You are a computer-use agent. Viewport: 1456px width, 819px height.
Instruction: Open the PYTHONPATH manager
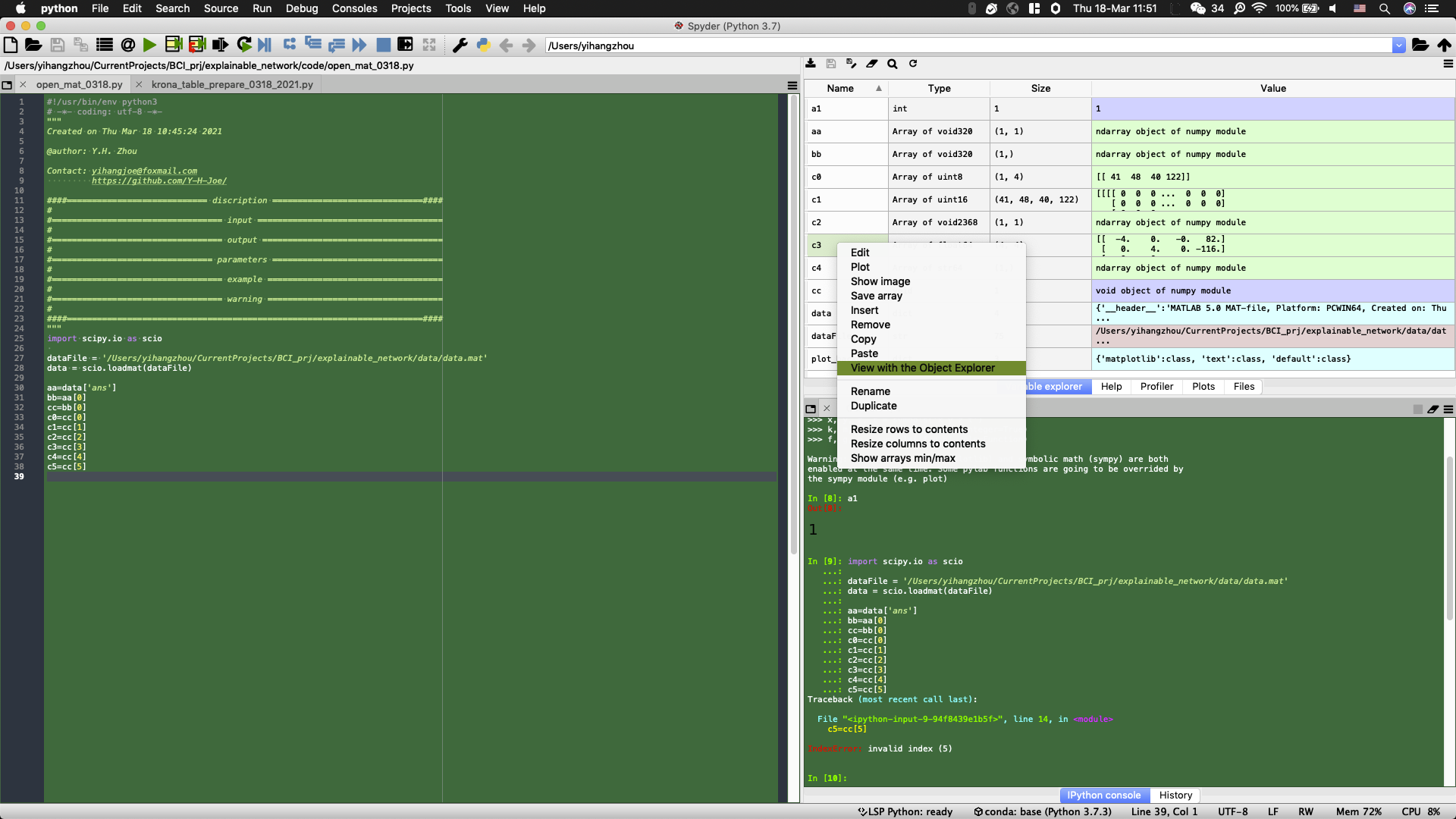click(x=483, y=45)
